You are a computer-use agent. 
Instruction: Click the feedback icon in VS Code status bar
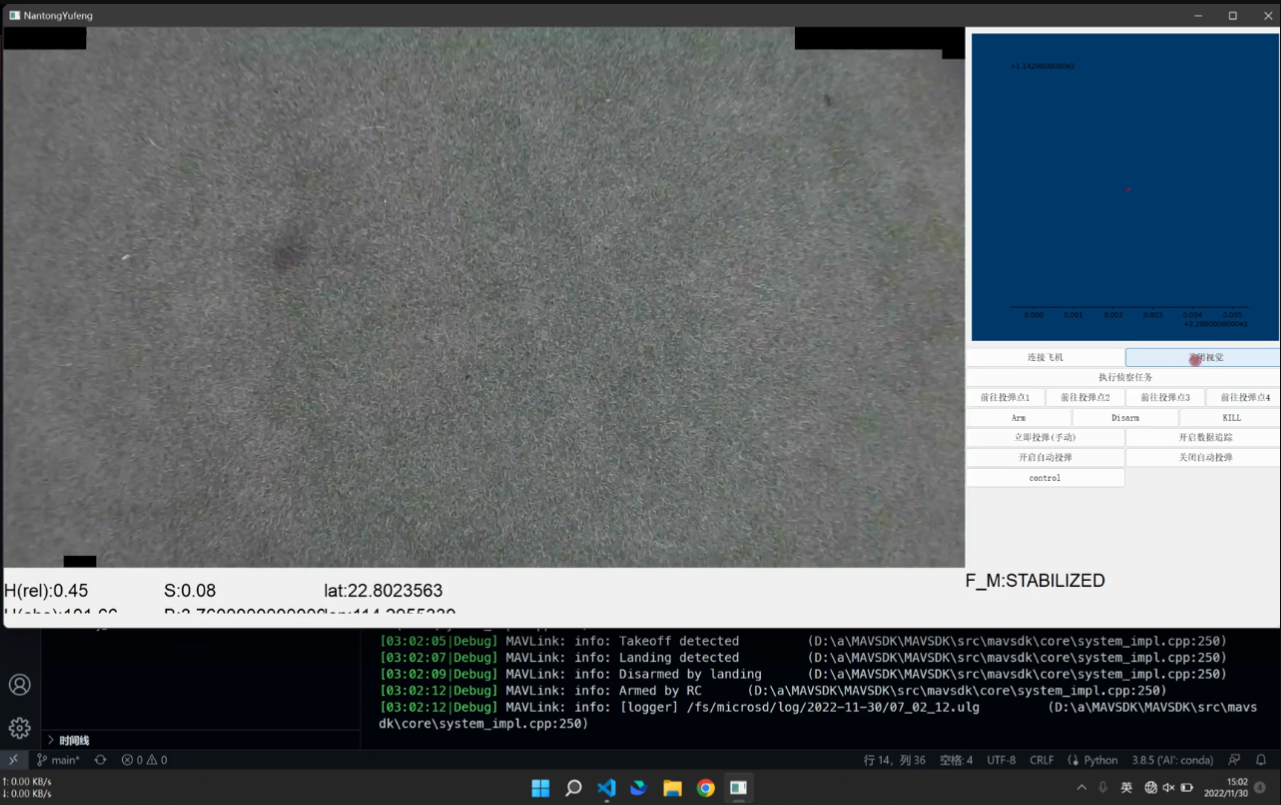[x=1234, y=760]
